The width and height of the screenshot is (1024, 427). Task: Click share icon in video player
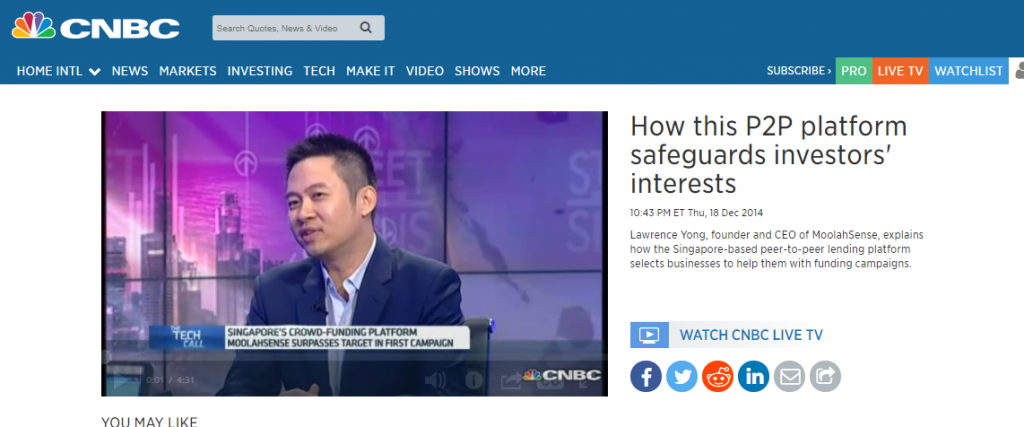point(511,380)
